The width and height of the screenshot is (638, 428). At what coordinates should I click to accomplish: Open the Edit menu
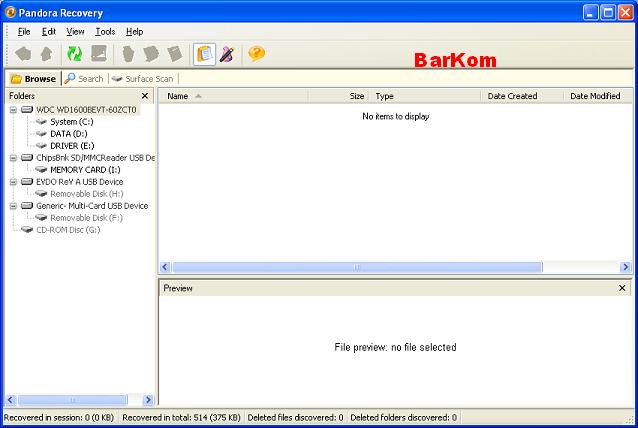tap(48, 32)
